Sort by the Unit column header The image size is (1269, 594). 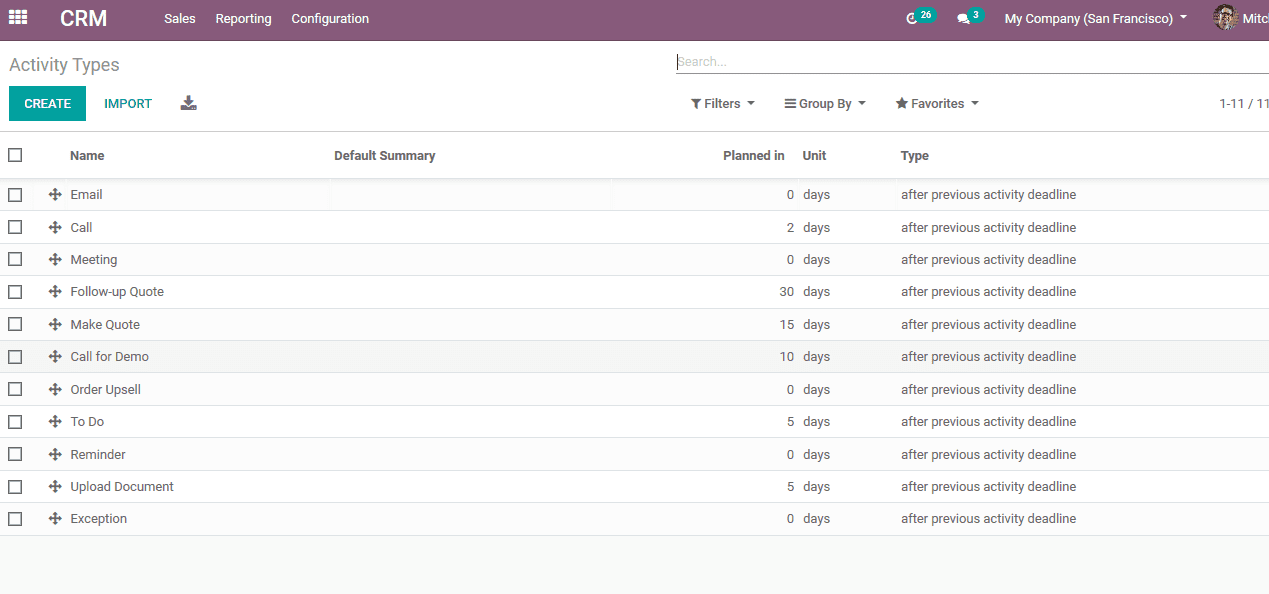tap(814, 156)
